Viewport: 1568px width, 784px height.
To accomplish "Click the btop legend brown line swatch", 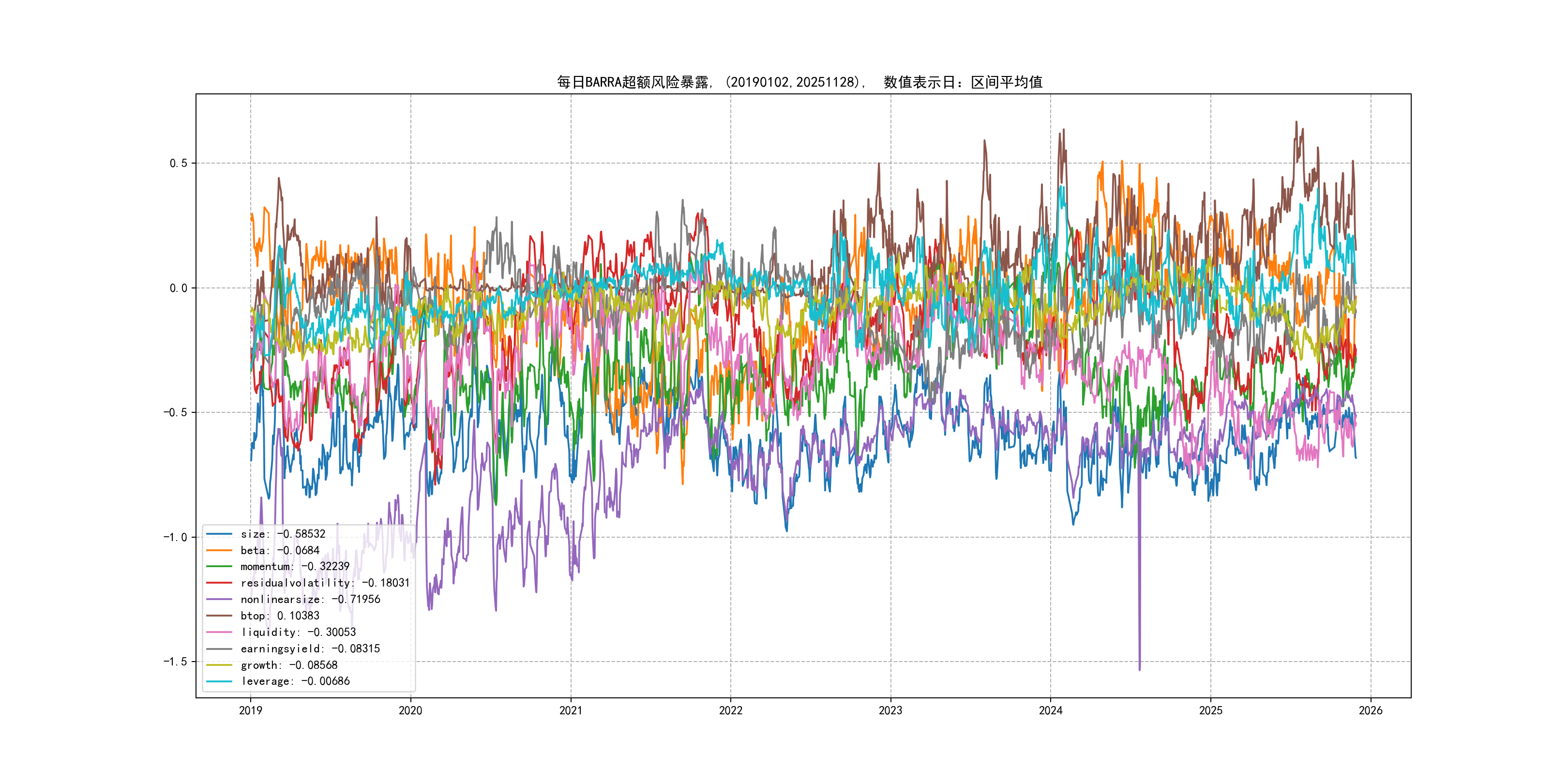I will point(219,616).
